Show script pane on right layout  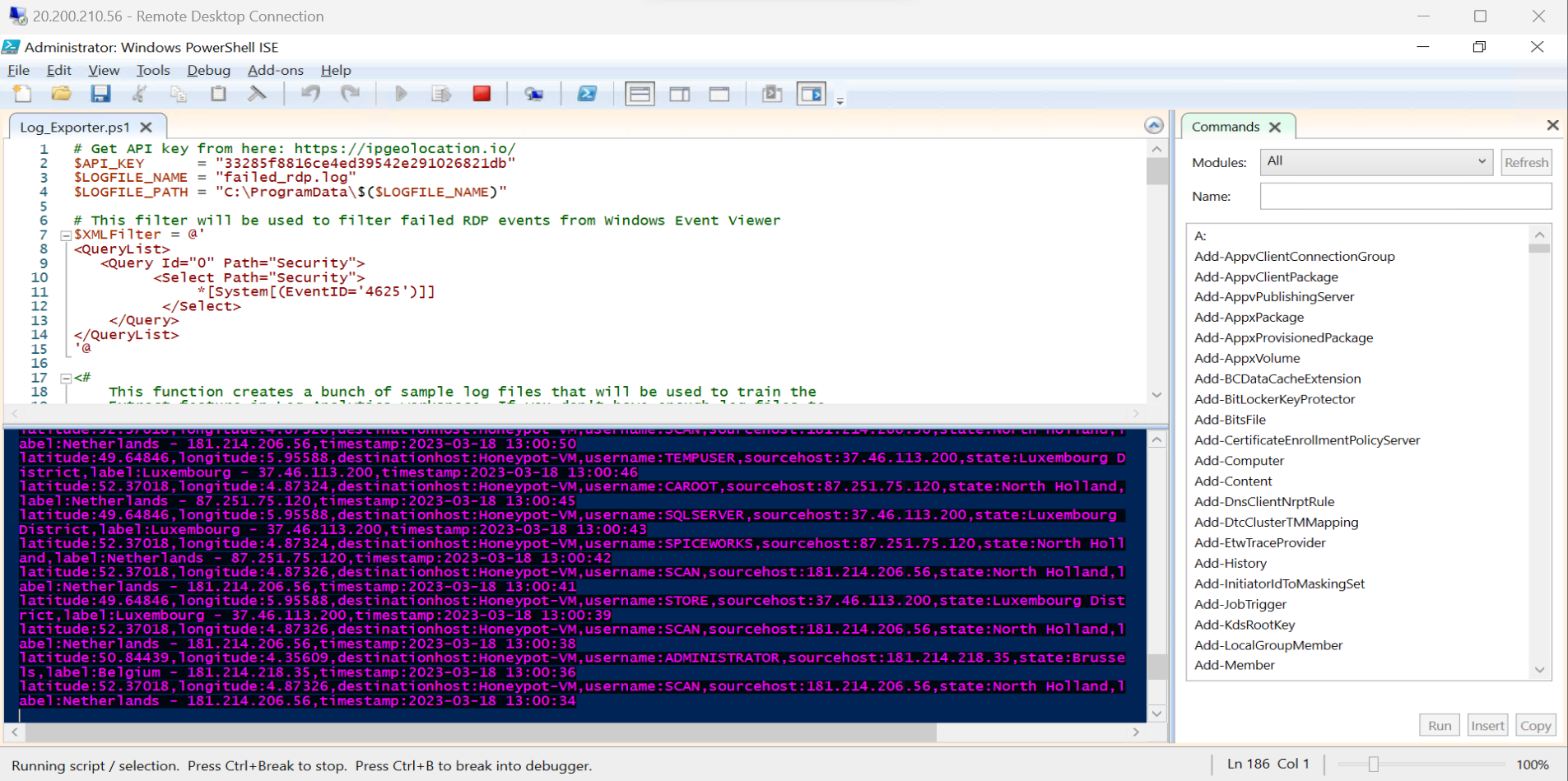coord(680,94)
